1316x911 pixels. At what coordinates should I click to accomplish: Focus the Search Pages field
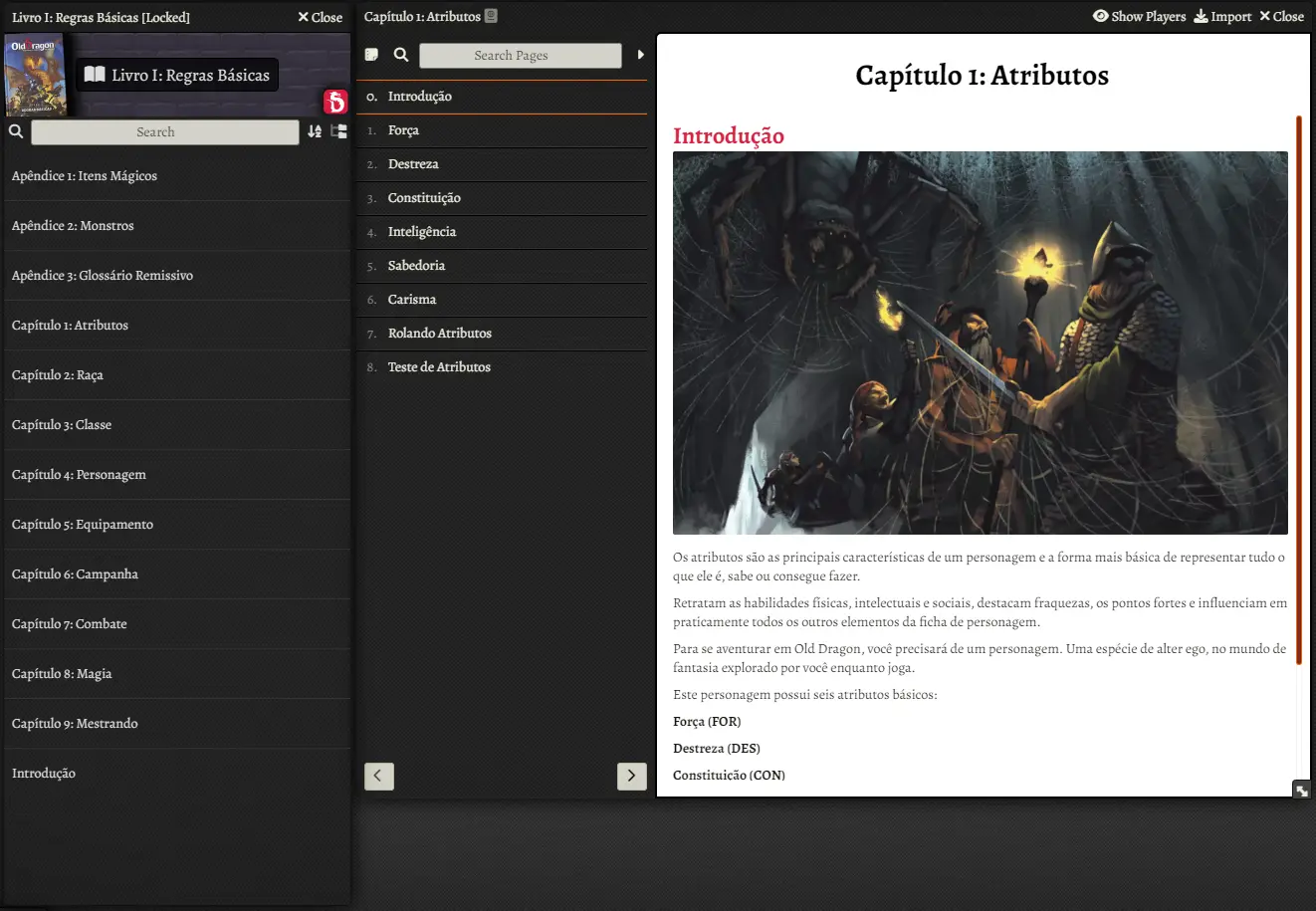[x=521, y=56]
